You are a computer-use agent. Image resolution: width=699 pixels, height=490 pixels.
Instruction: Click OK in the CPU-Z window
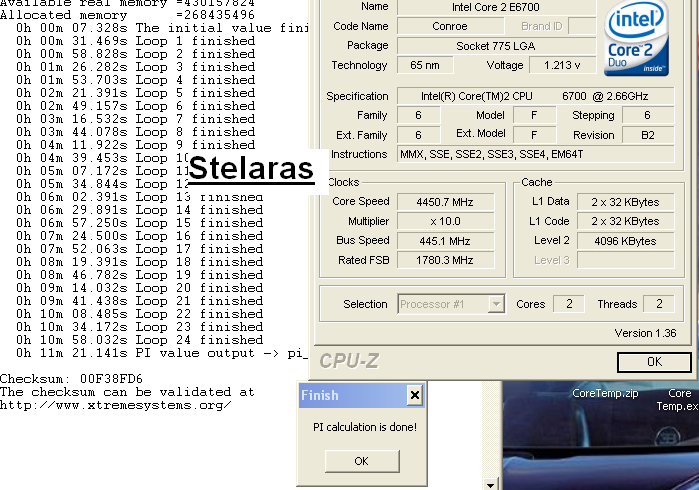pyautogui.click(x=654, y=362)
